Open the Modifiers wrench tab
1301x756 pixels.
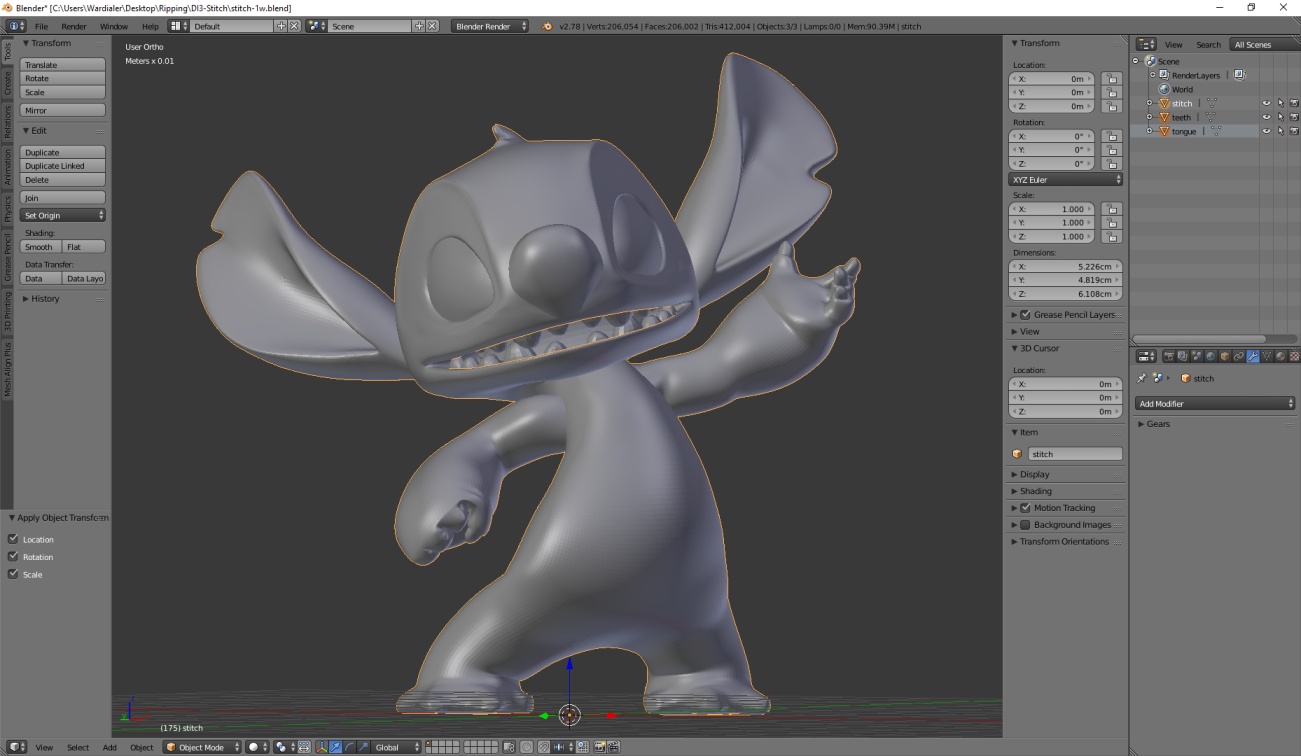coord(1253,356)
